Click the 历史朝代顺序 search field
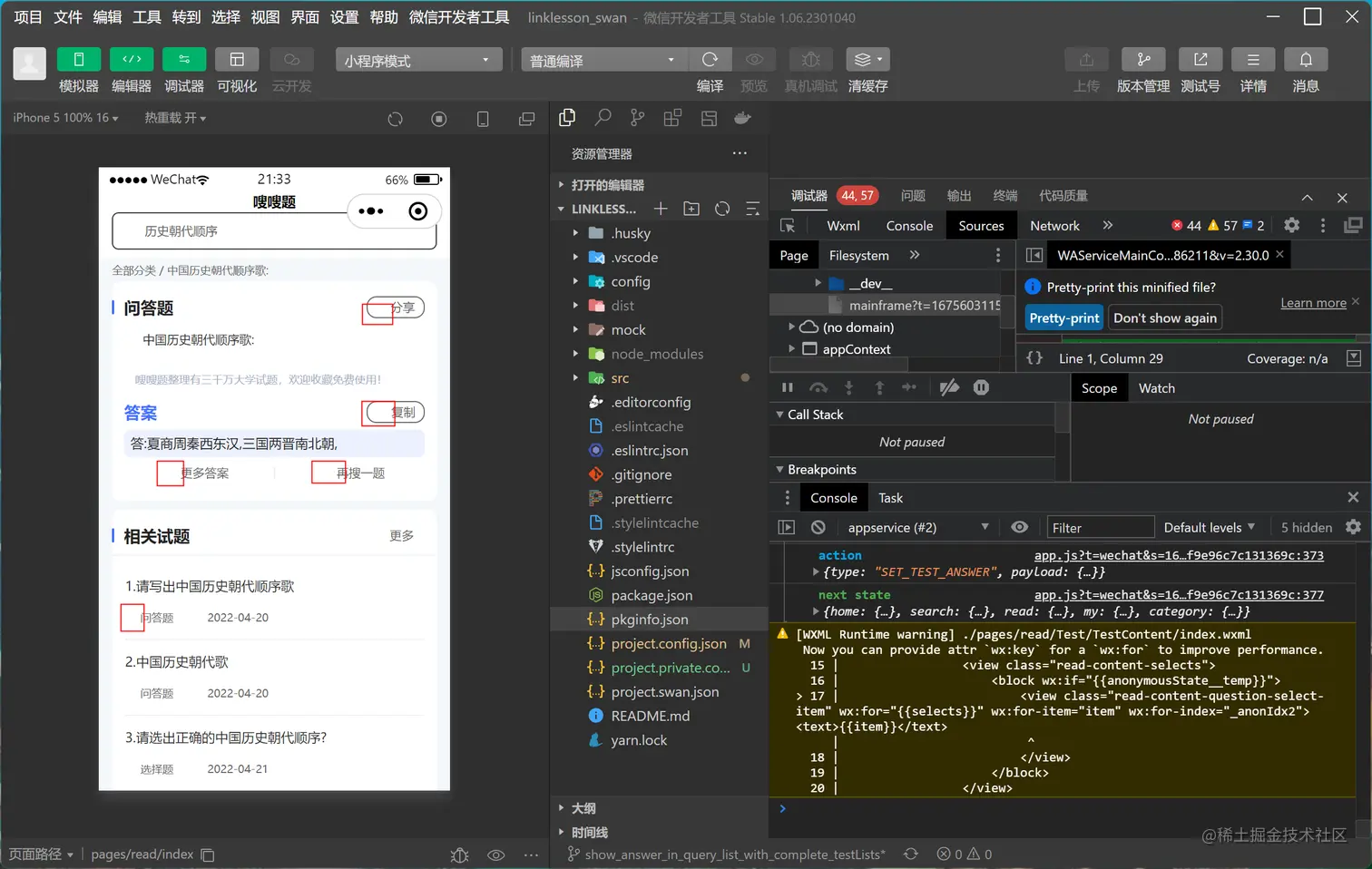The image size is (1372, 869). (274, 231)
